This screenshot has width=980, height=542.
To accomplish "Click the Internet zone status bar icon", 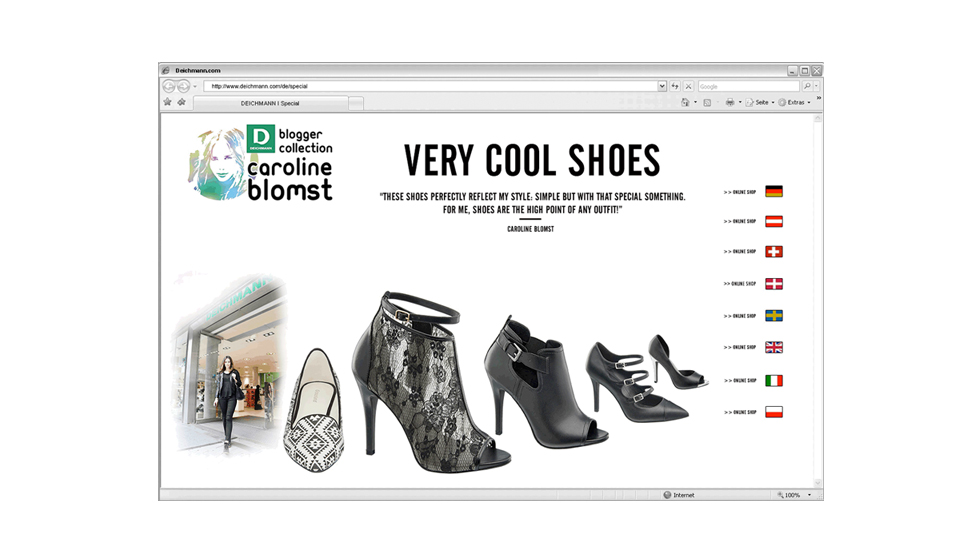I will point(668,494).
